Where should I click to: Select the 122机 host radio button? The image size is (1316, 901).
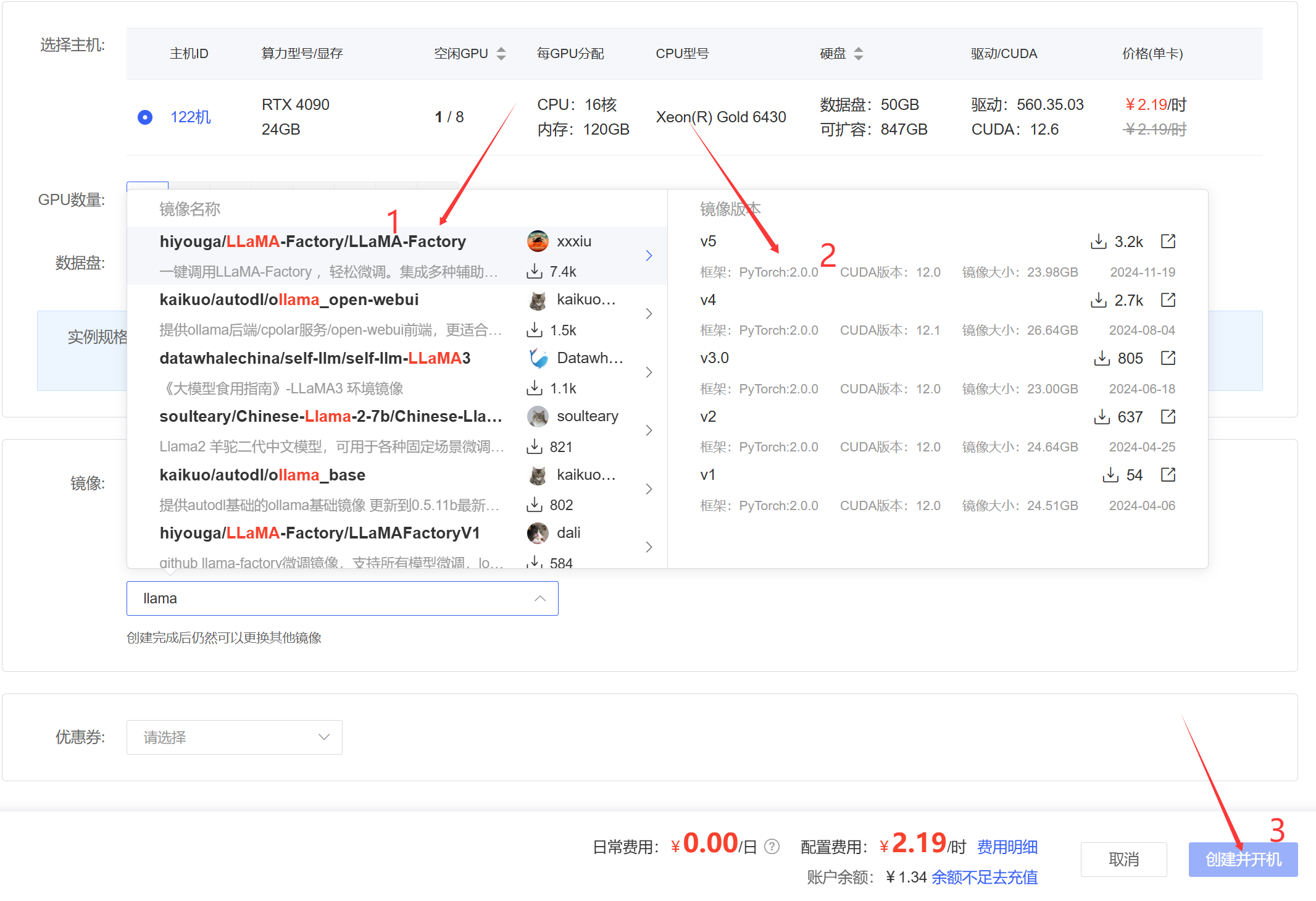[145, 117]
